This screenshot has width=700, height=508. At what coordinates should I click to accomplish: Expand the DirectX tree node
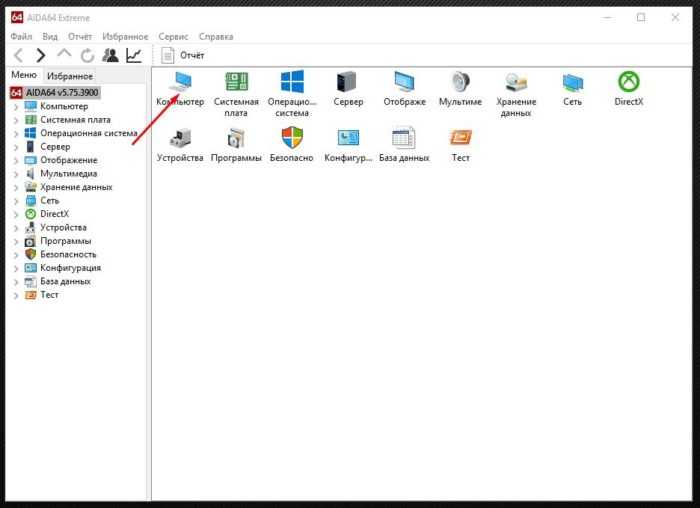coord(16,214)
